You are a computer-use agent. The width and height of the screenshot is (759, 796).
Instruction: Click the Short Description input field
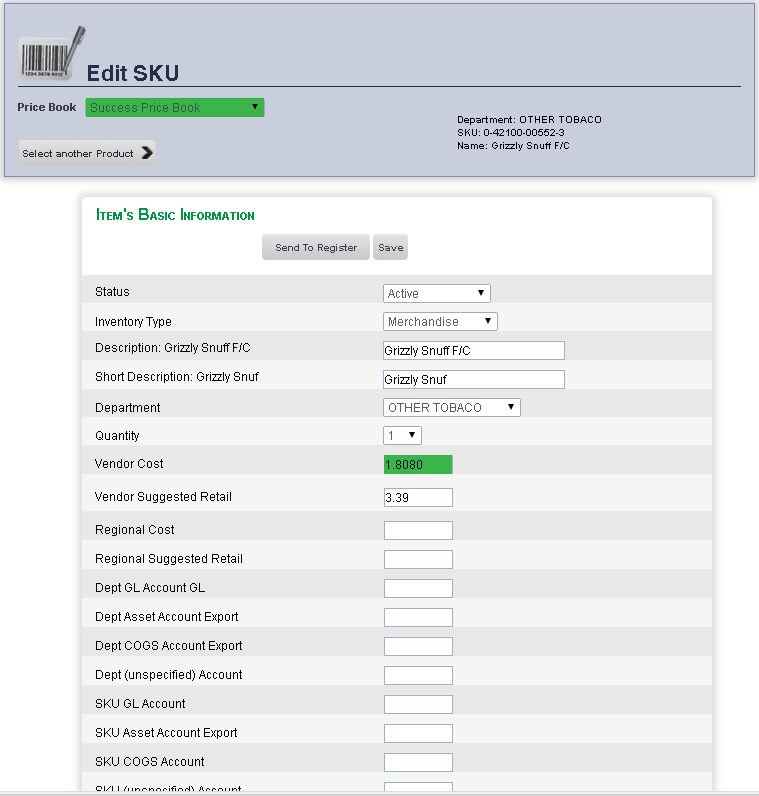(474, 379)
